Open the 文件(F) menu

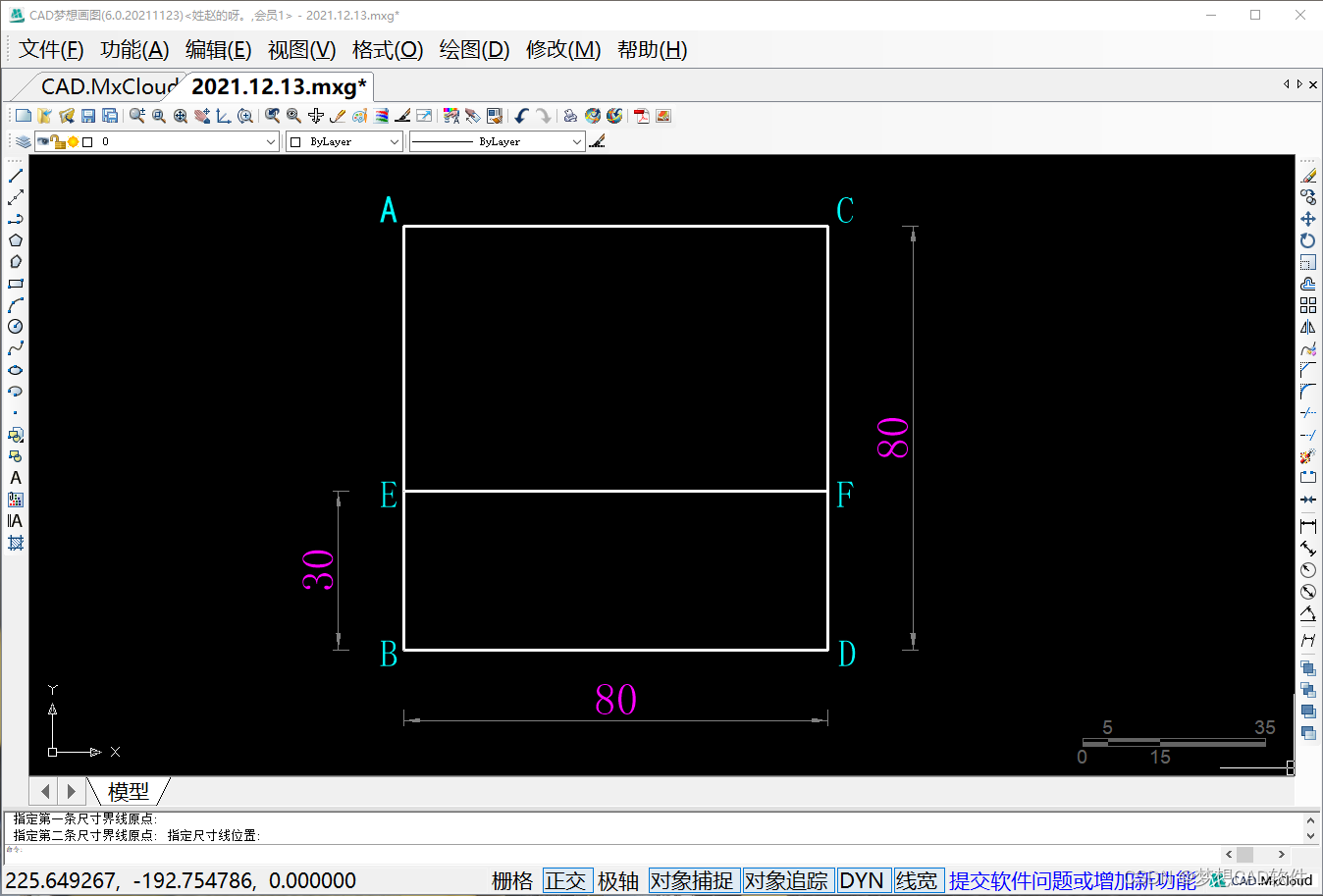pyautogui.click(x=51, y=49)
